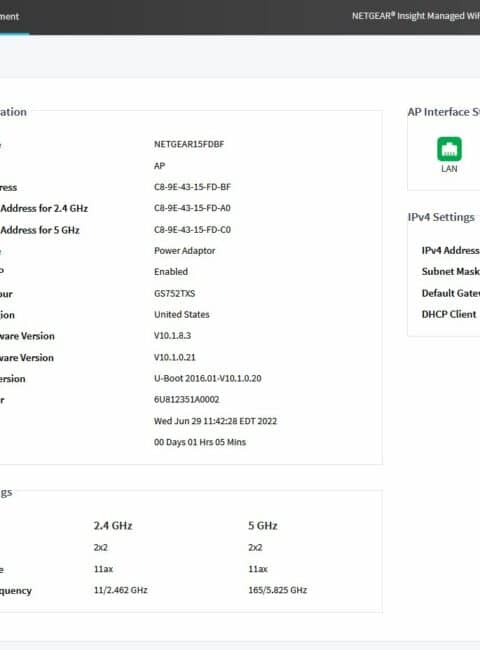The width and height of the screenshot is (480, 650).
Task: Select MAC address C8-9E-43-15-FD-BF
Action: tap(192, 187)
